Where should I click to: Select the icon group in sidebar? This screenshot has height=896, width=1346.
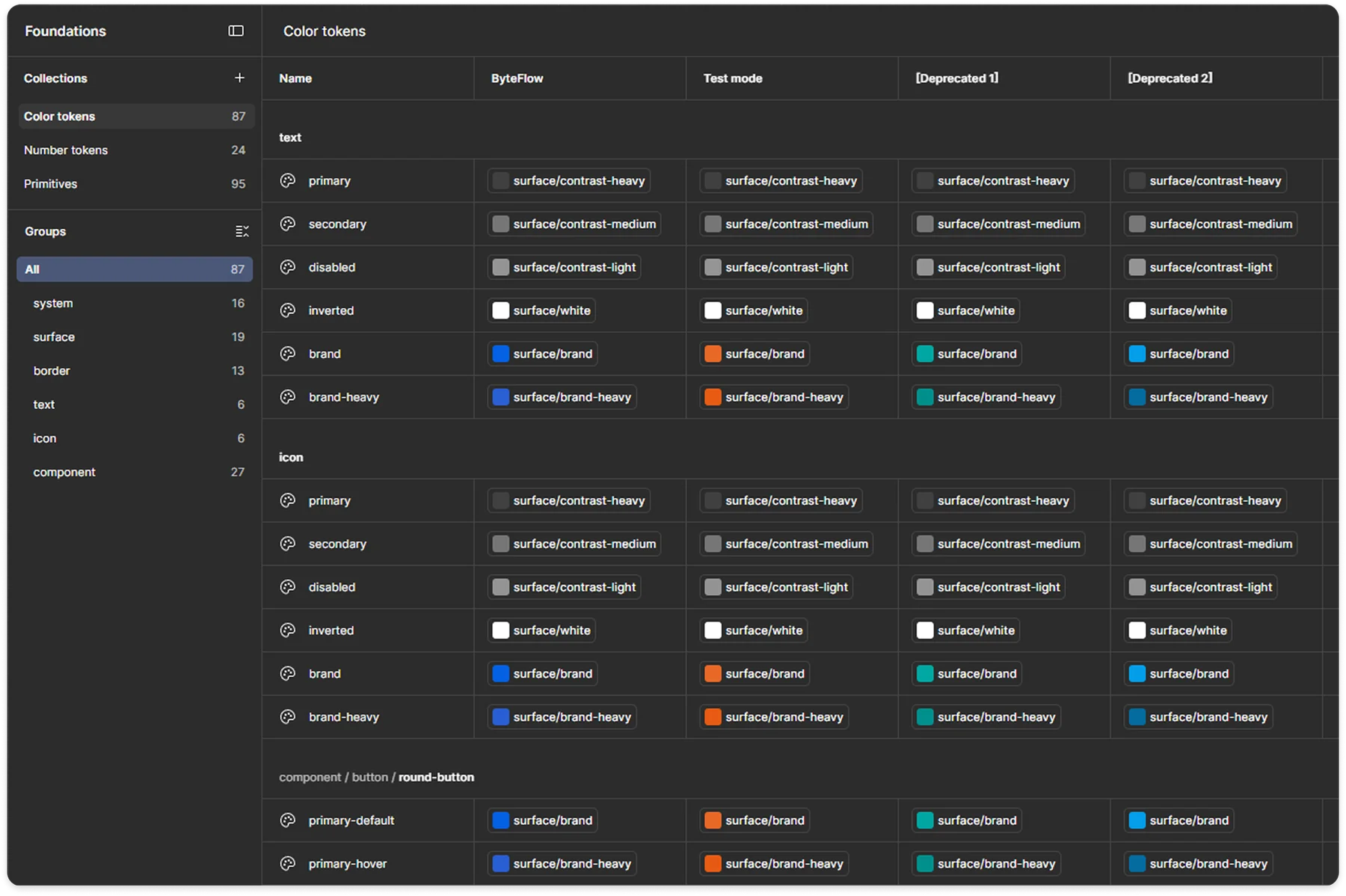click(x=135, y=438)
